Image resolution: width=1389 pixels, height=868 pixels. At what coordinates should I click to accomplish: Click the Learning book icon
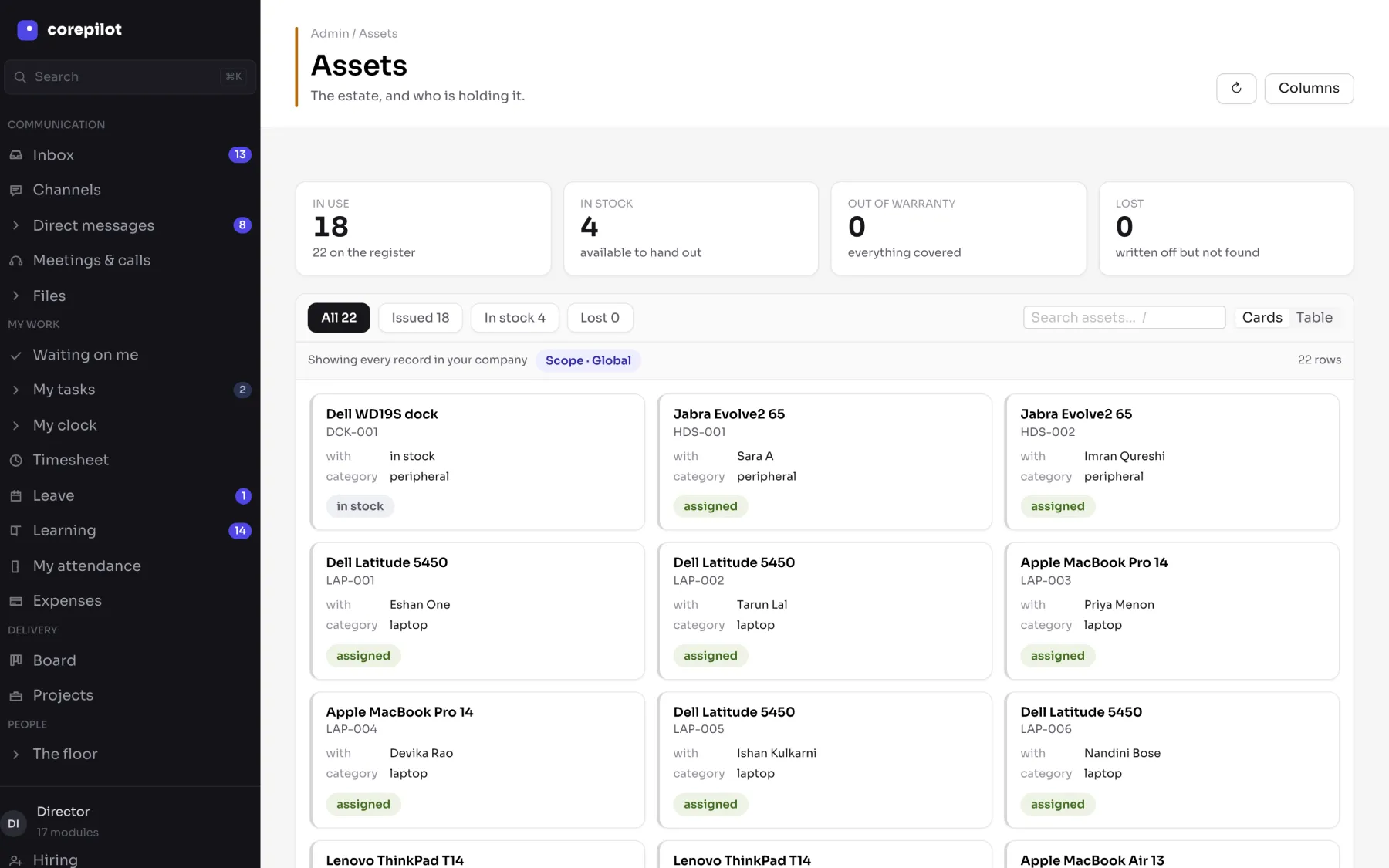point(15,531)
